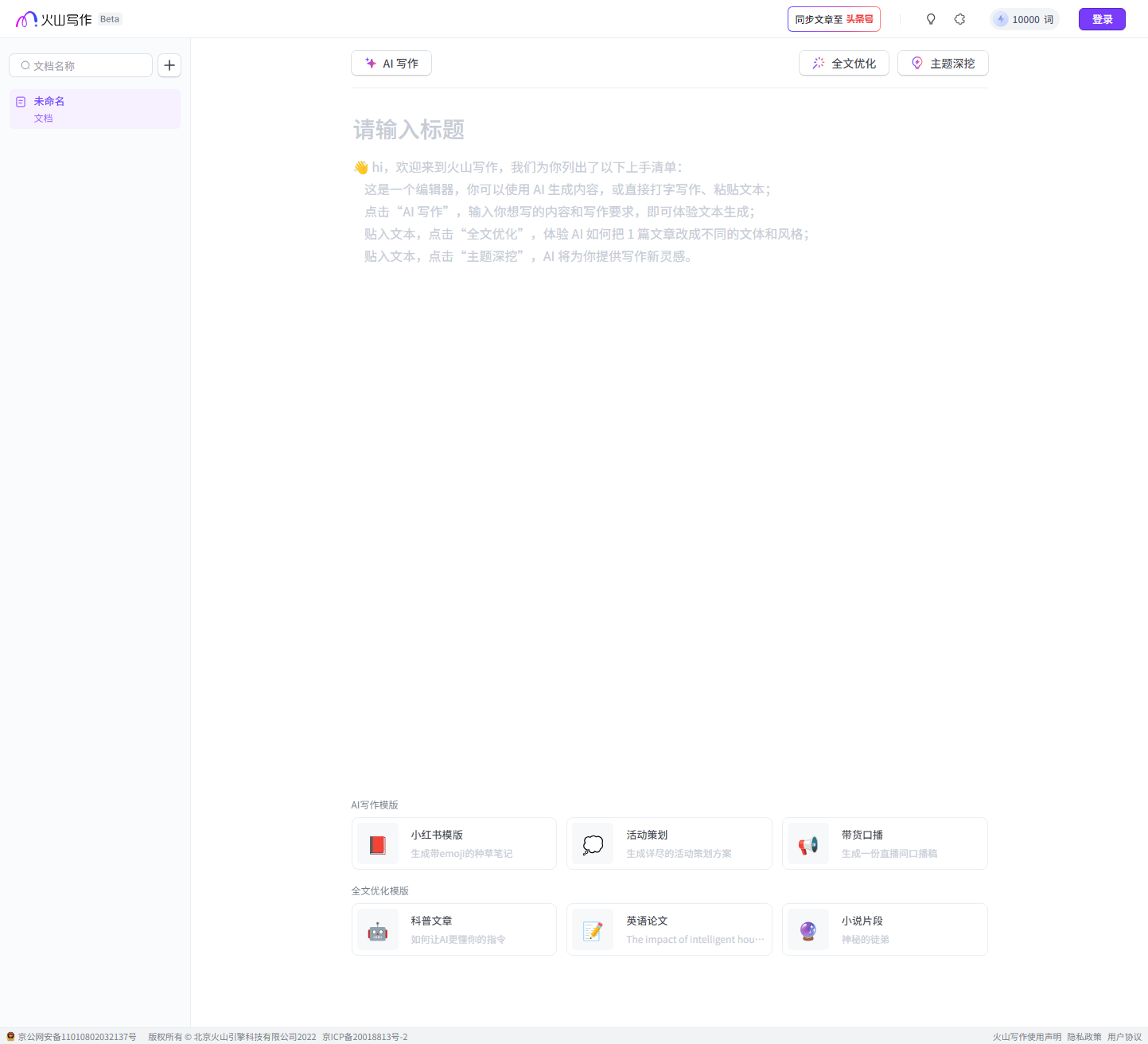1148x1044 pixels.
Task: Choose the 带货口播 template card
Action: click(x=885, y=843)
